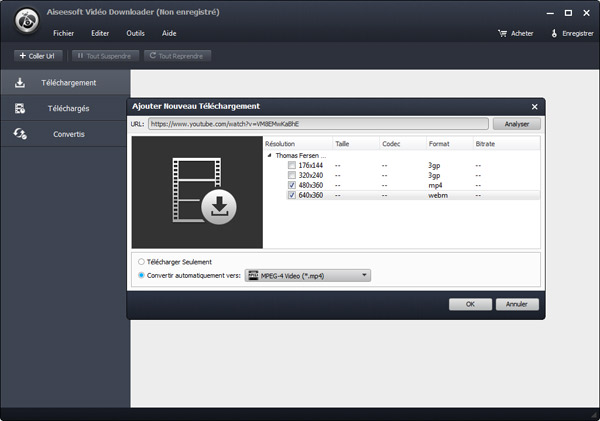The height and width of the screenshot is (421, 600).
Task: Minimize the Aiseesoft window
Action: [x=550, y=13]
